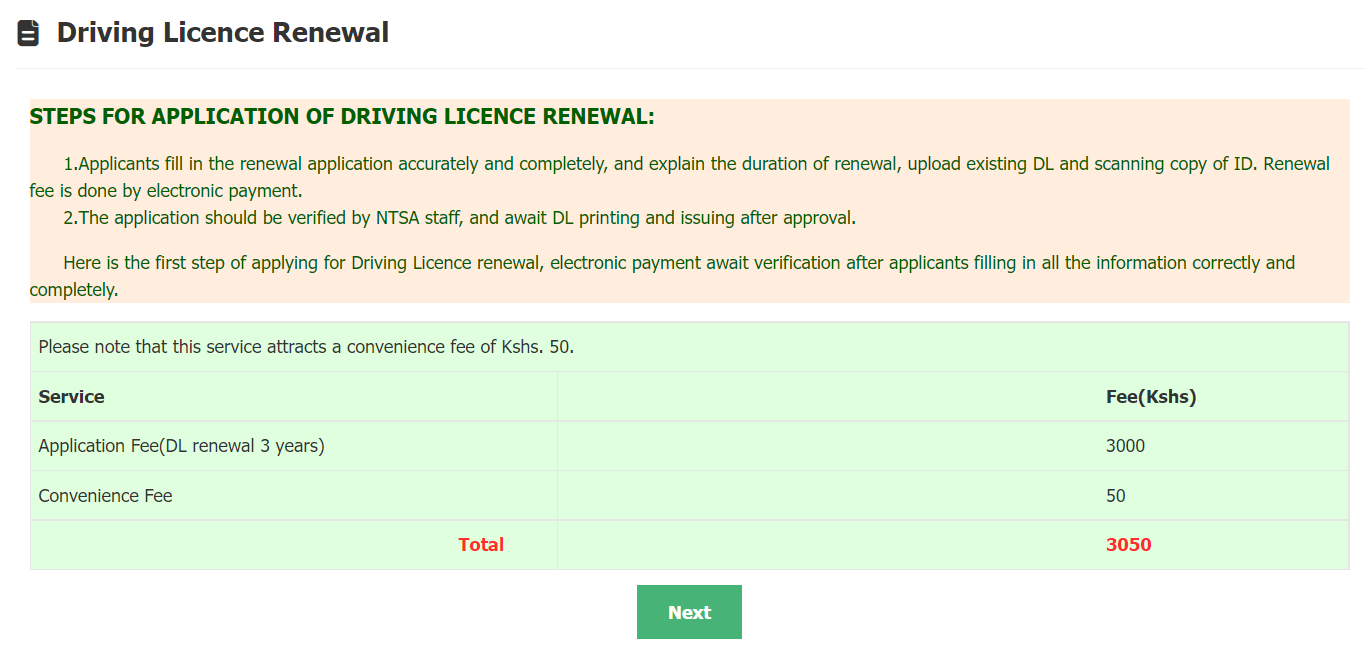Select step 1 text about filling the application

tap(680, 164)
